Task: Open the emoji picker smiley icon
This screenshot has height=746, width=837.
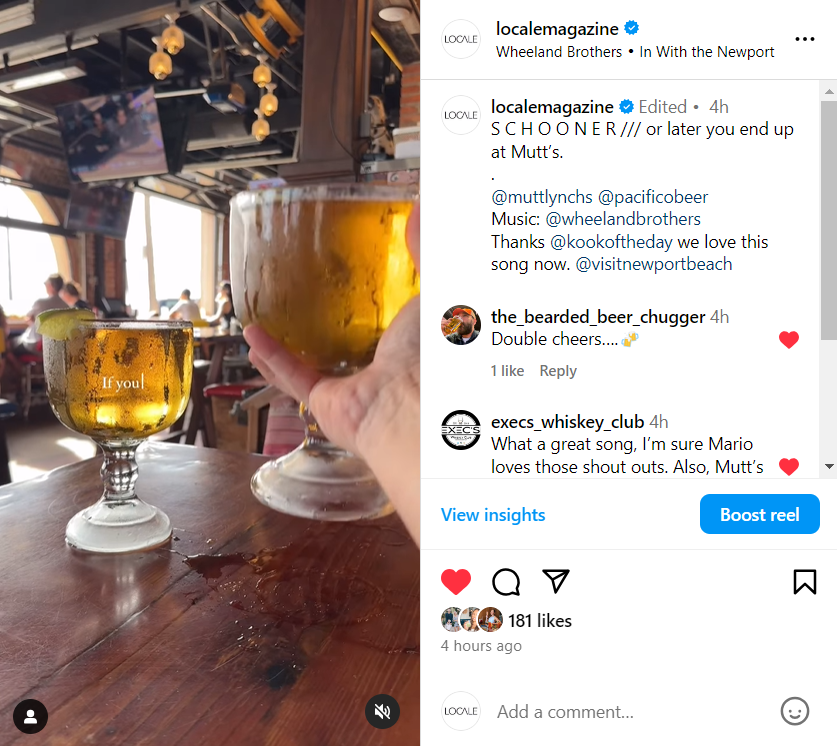Action: (x=795, y=711)
